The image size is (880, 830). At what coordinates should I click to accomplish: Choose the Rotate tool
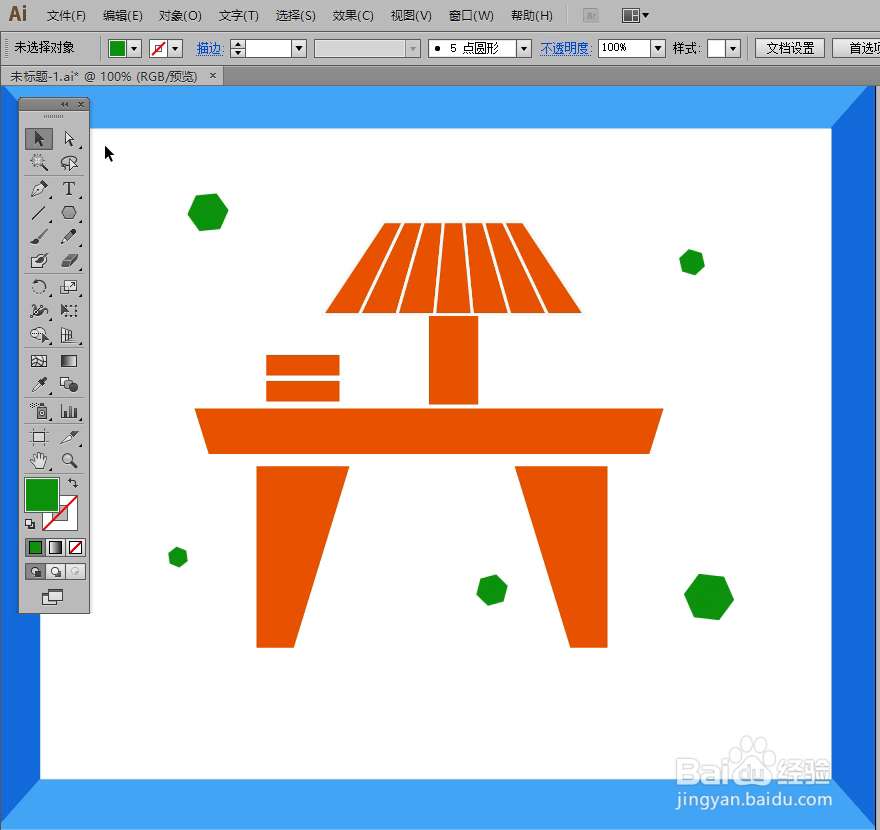(x=38, y=287)
